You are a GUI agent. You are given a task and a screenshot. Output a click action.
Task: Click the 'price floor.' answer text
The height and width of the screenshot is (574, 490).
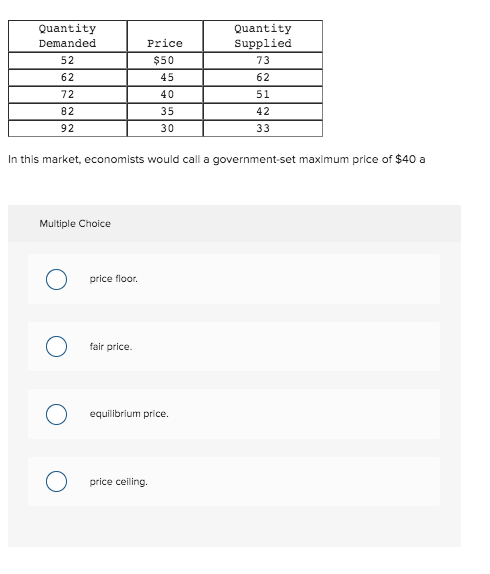(113, 279)
